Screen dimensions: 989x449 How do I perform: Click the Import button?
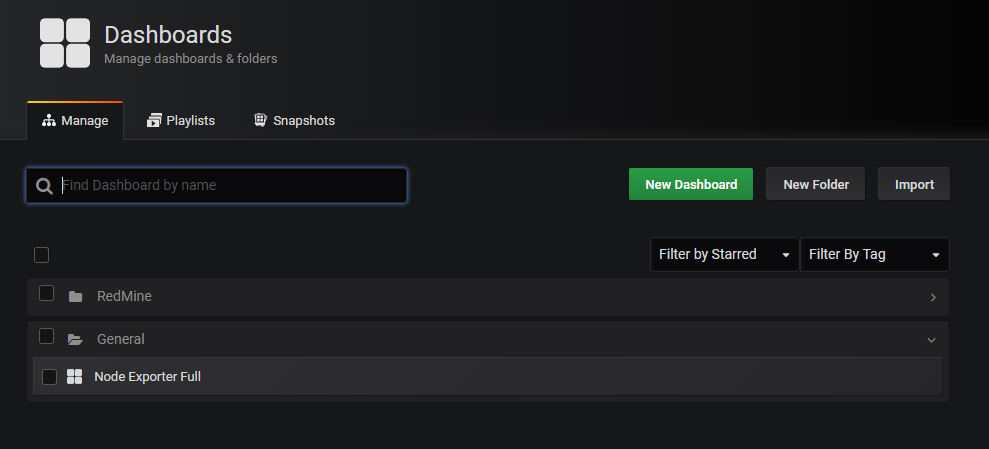click(914, 184)
